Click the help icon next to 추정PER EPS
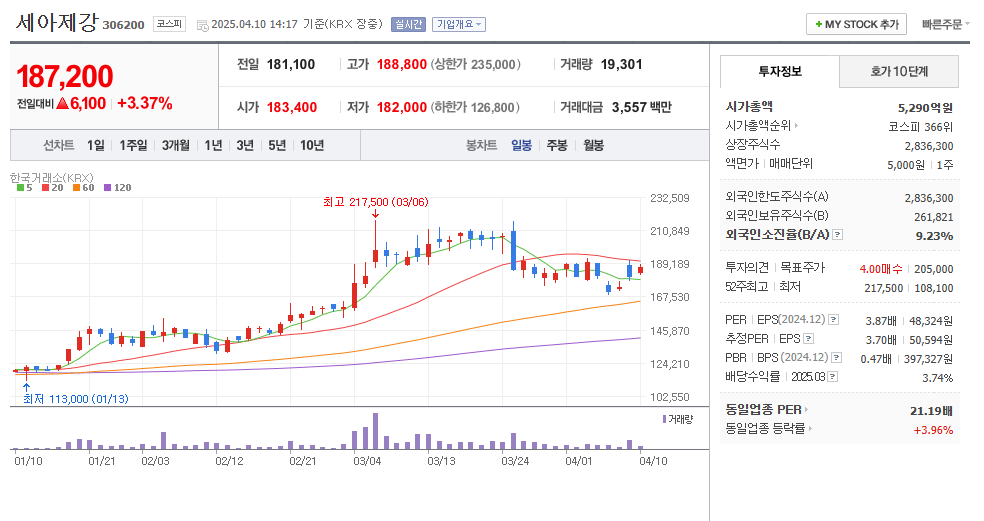The image size is (984, 521). (x=808, y=339)
